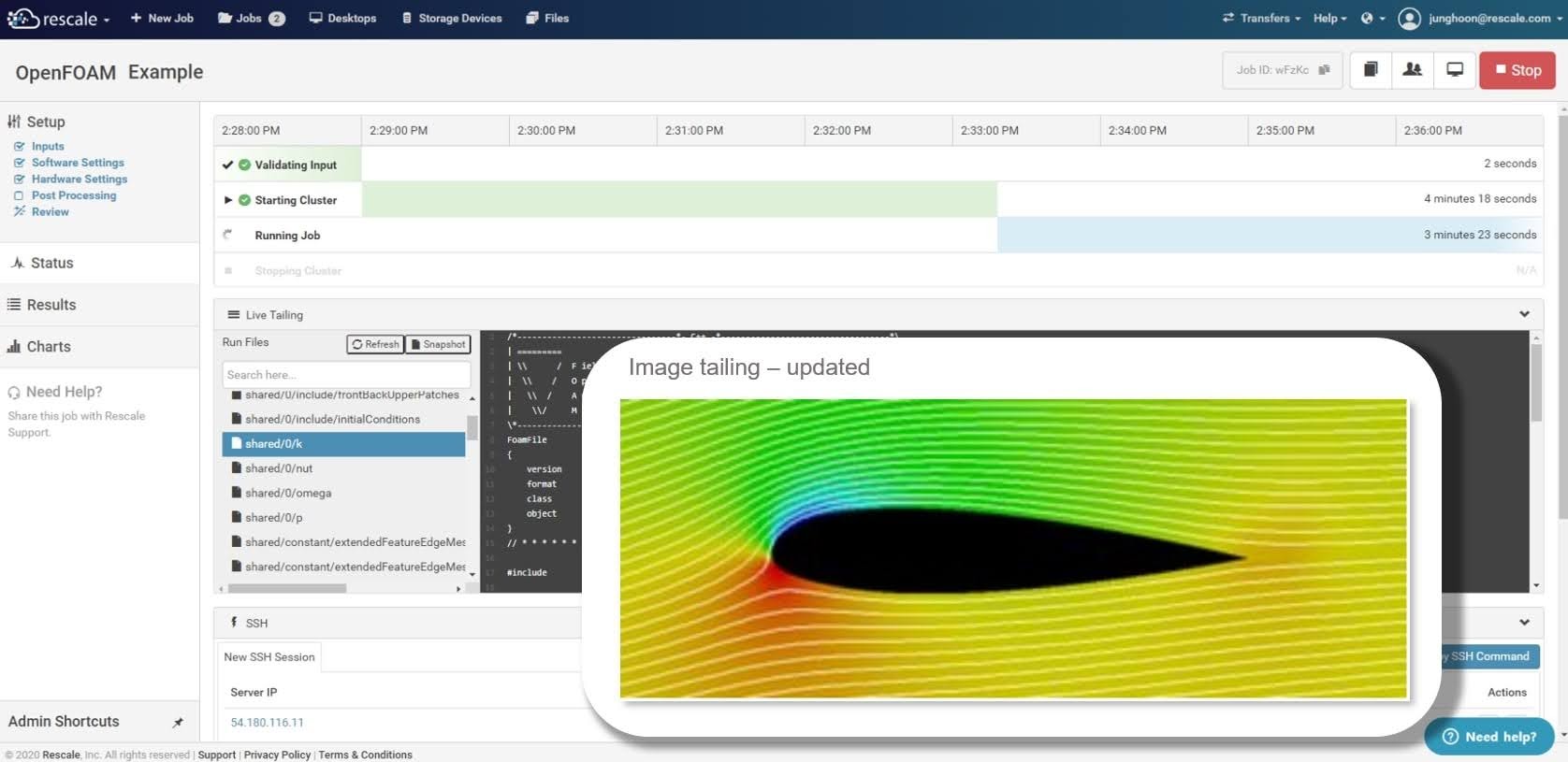Click the share job people icon
The width and height of the screenshot is (1568, 762).
[1413, 70]
